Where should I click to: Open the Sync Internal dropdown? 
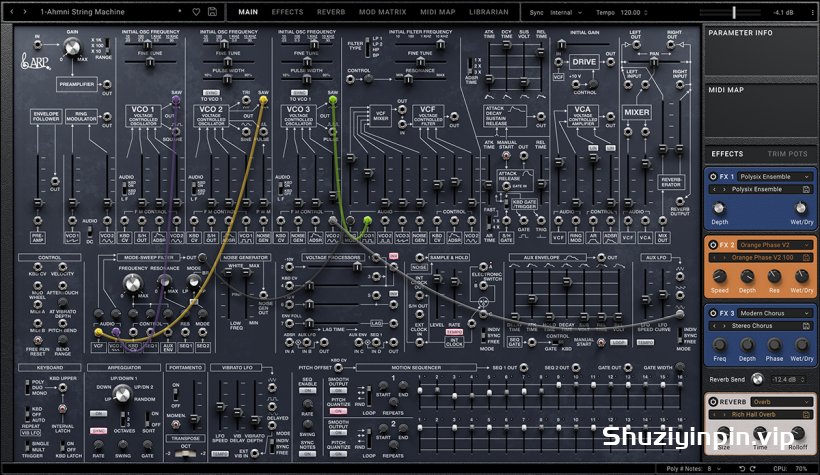pyautogui.click(x=566, y=12)
